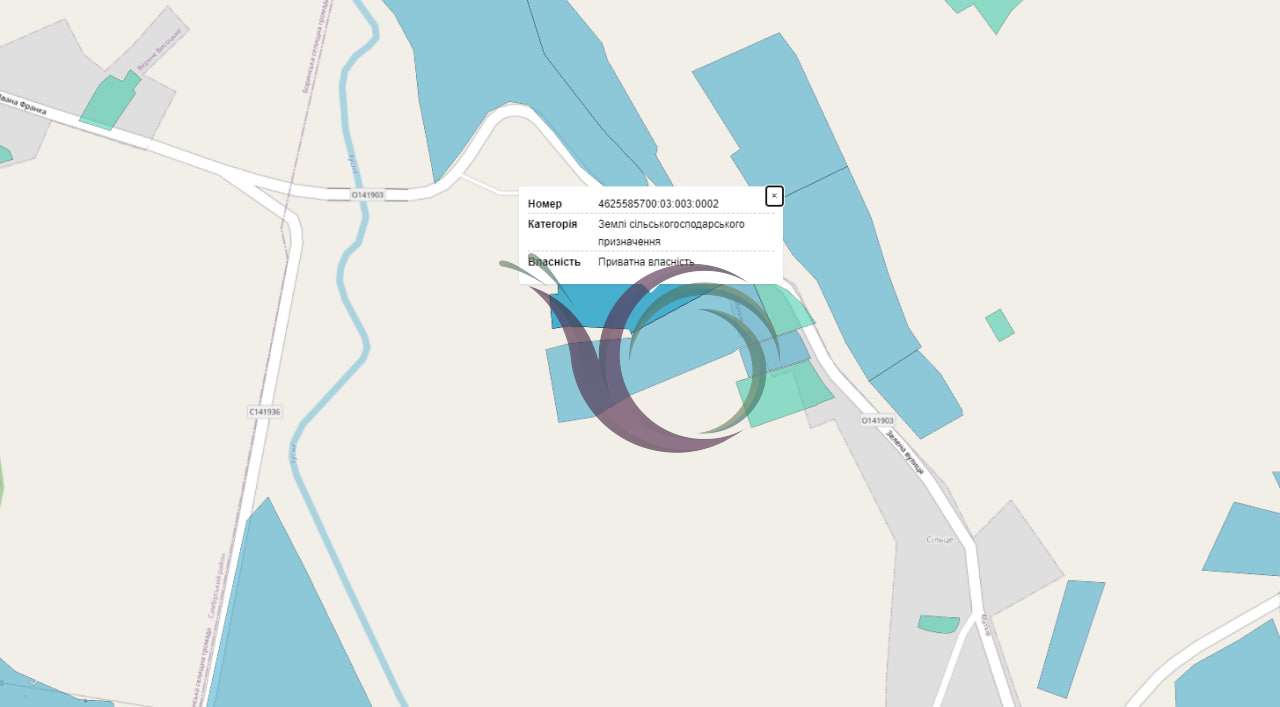Click the Номер label in popup

pos(545,204)
